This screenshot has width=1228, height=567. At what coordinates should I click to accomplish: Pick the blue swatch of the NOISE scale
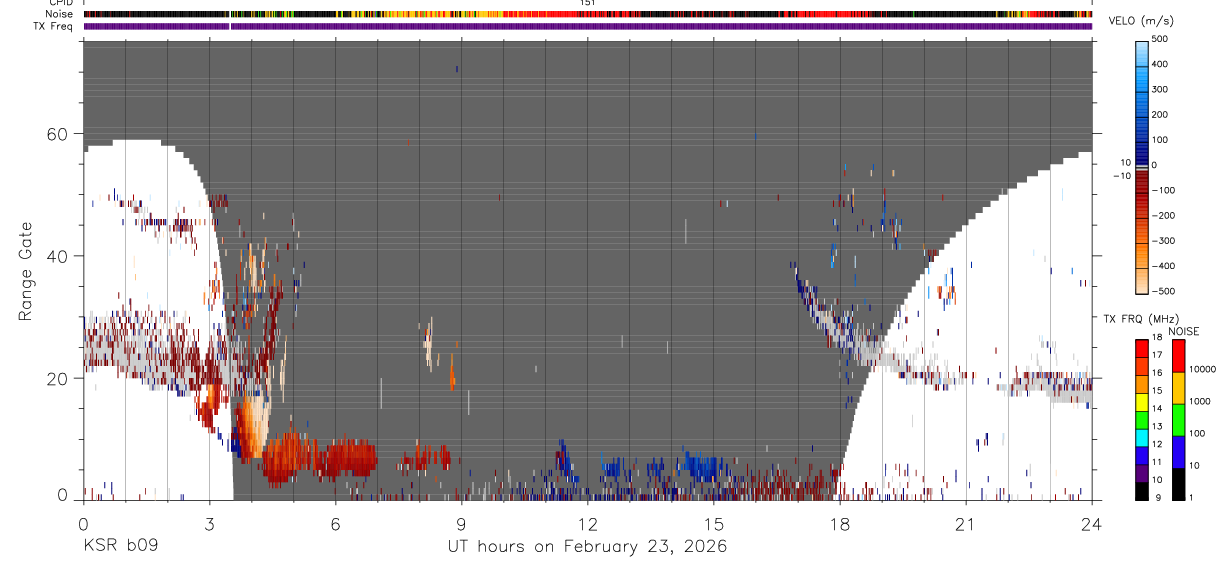(1177, 451)
